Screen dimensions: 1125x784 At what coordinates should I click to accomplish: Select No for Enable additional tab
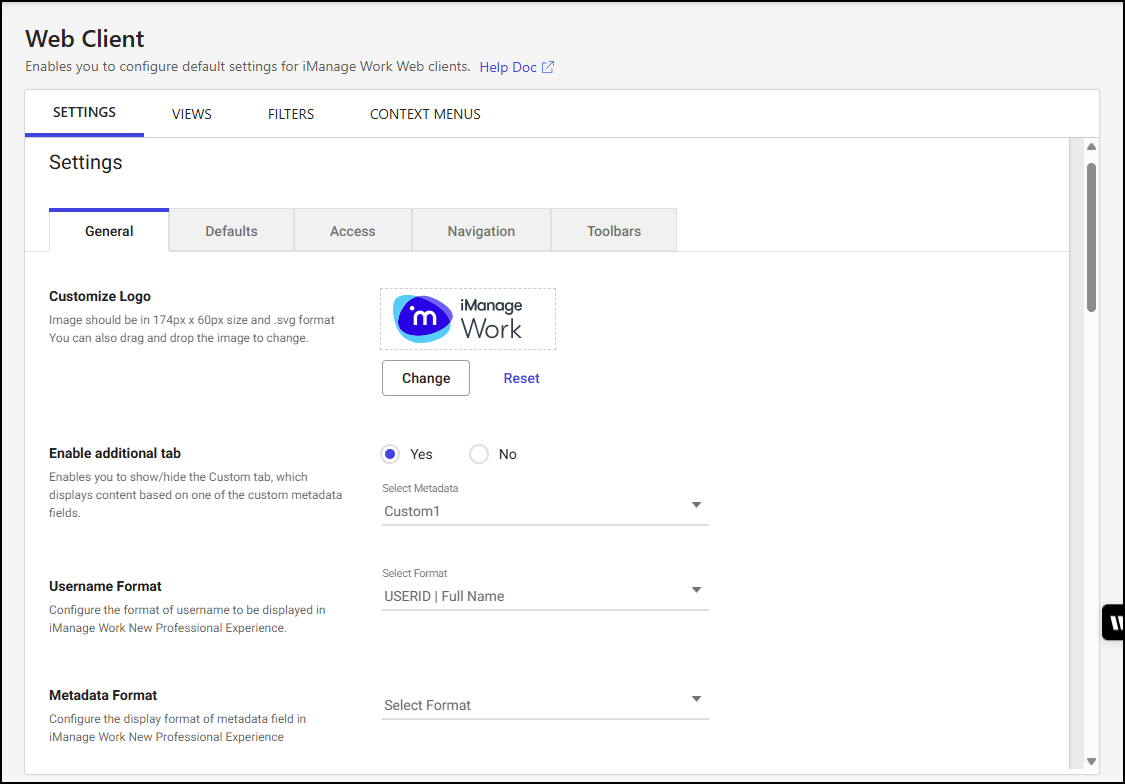479,454
